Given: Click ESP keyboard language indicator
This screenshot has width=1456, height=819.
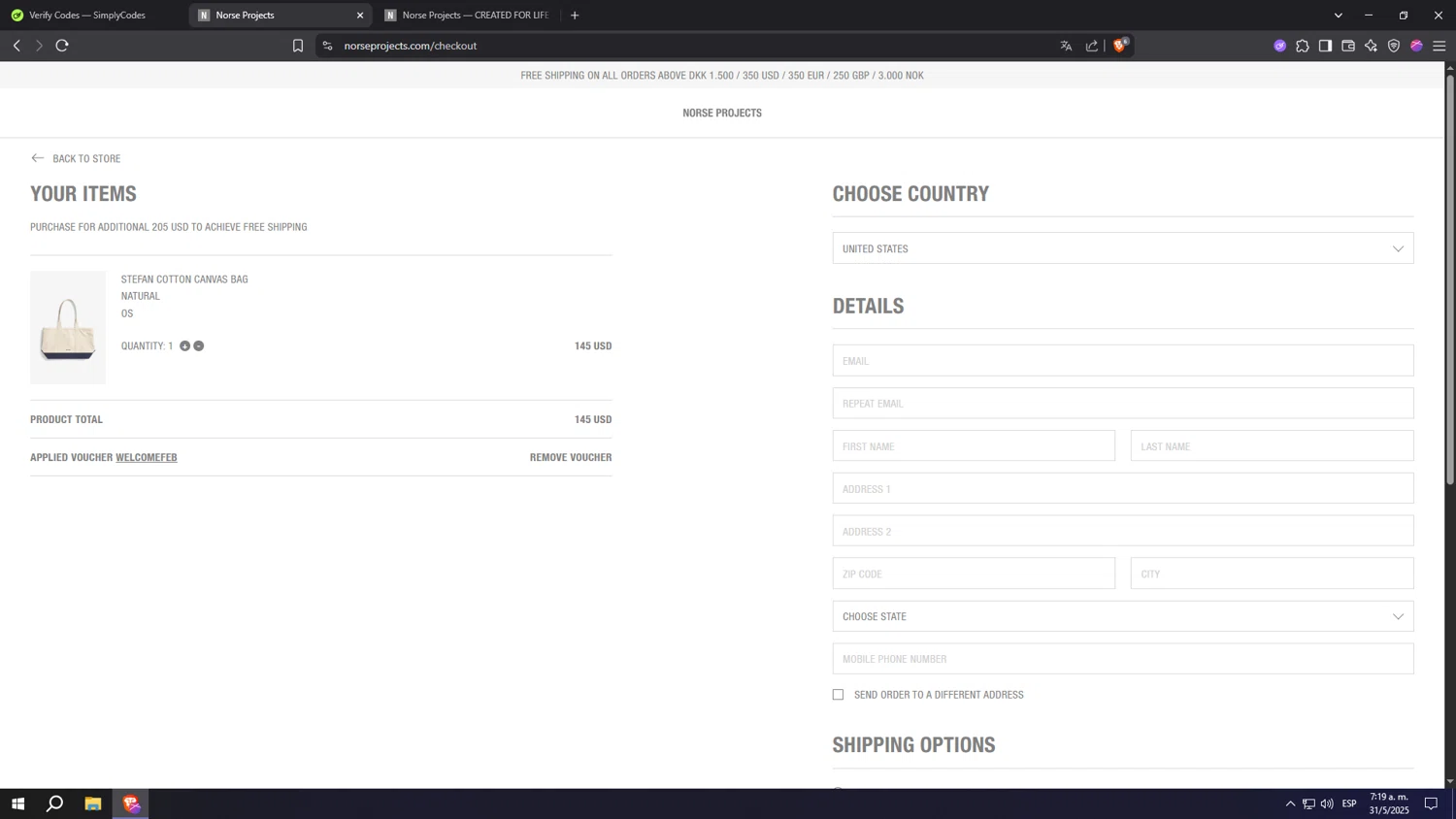Looking at the screenshot, I should (x=1349, y=803).
